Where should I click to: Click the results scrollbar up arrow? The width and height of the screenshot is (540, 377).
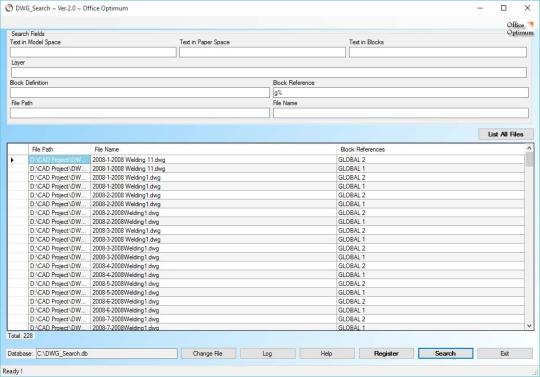coord(529,148)
